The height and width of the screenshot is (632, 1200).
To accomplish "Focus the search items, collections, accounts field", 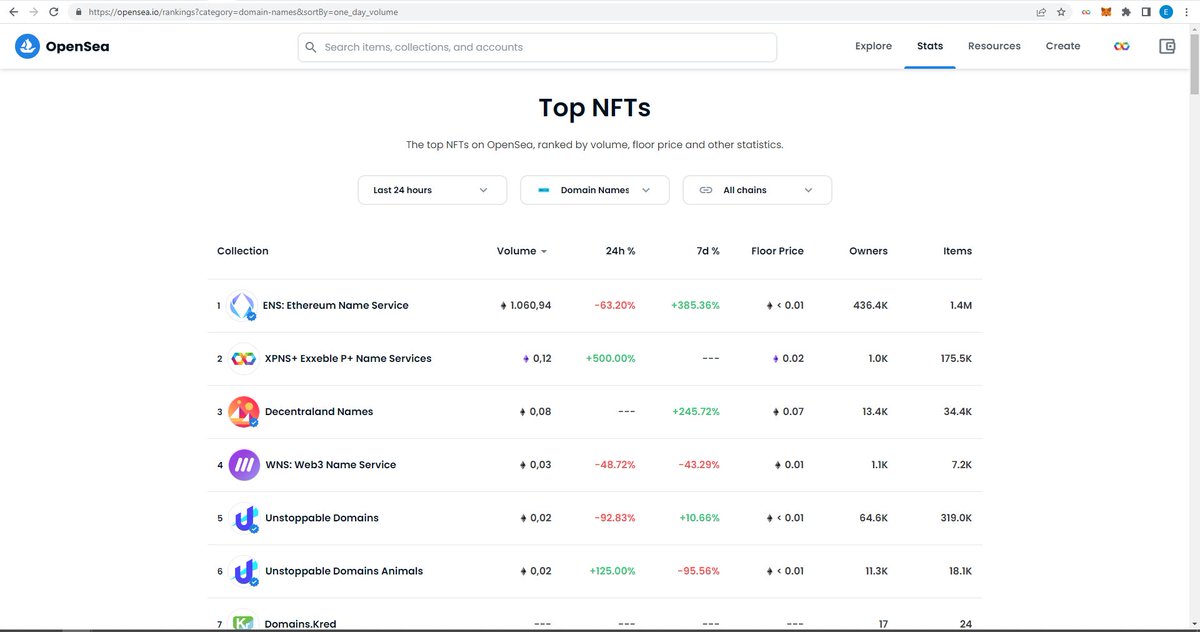I will [x=537, y=47].
